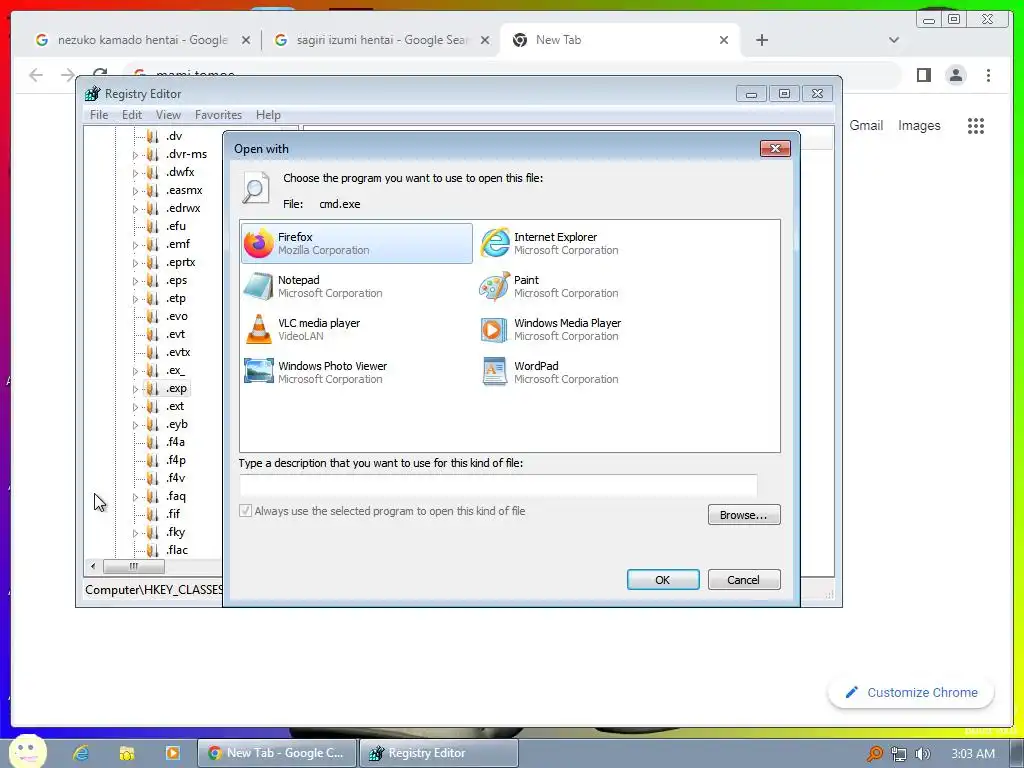Select the .flac registry key

tap(176, 550)
